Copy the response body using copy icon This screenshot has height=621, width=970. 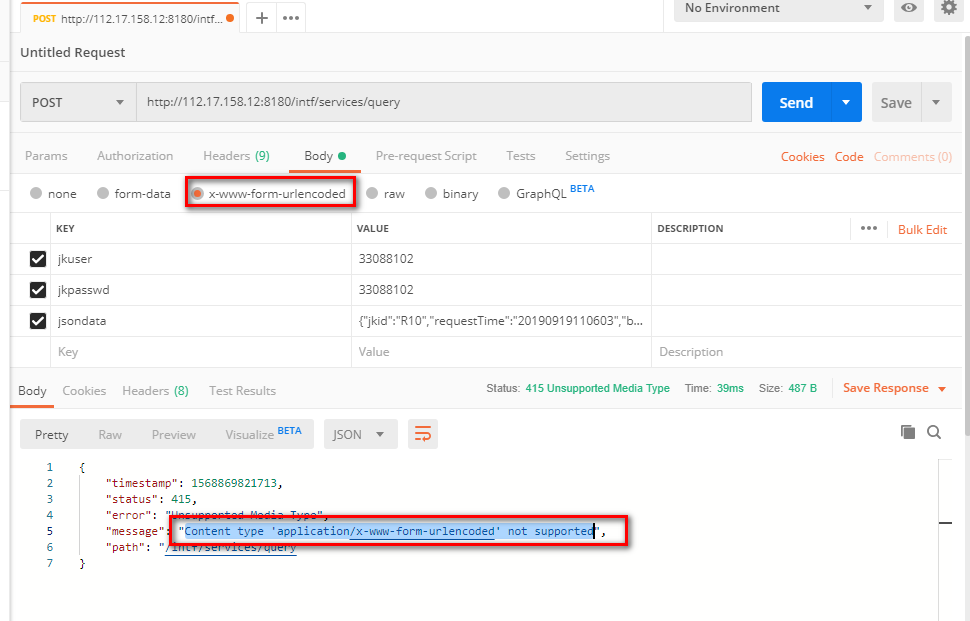point(908,432)
